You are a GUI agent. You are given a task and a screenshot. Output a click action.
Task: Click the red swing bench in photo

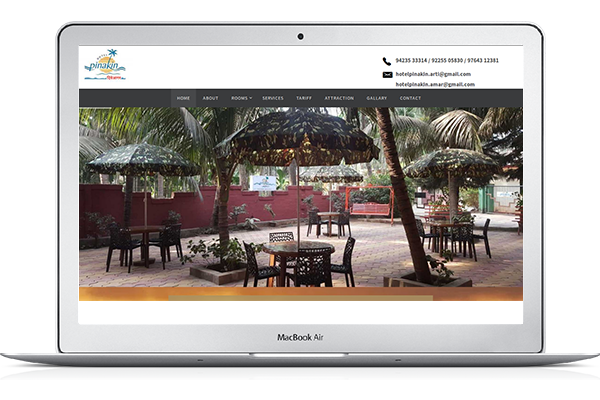point(370,208)
